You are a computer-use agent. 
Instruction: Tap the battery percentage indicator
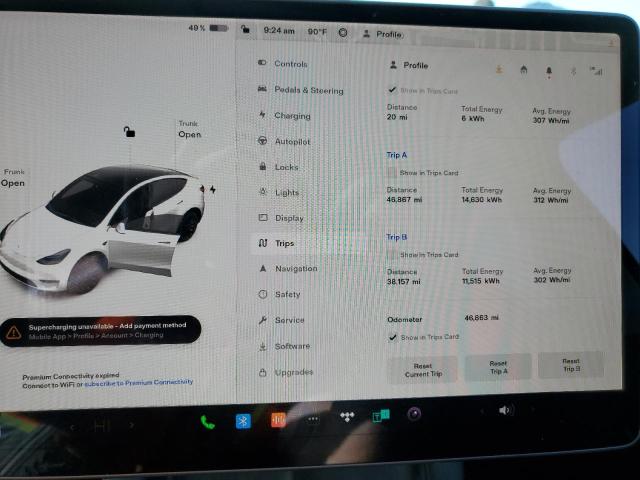pyautogui.click(x=208, y=28)
